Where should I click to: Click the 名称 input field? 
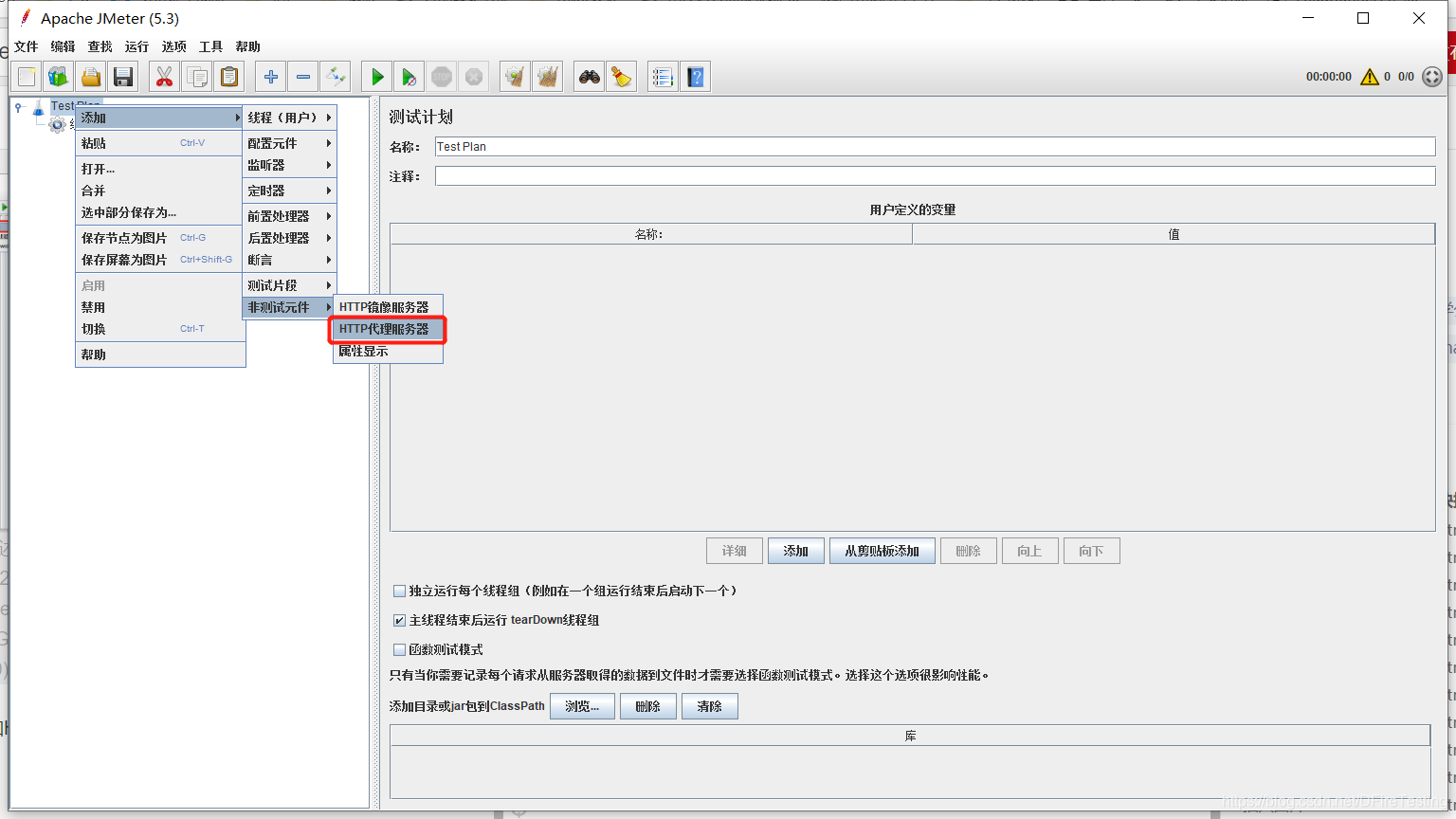935,146
